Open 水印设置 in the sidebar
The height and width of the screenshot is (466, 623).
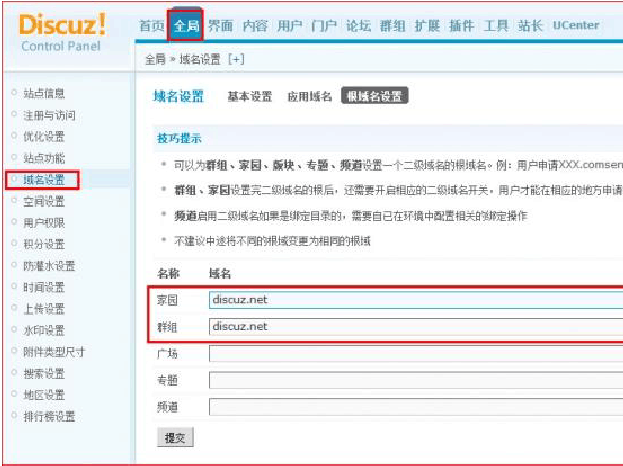coord(44,330)
